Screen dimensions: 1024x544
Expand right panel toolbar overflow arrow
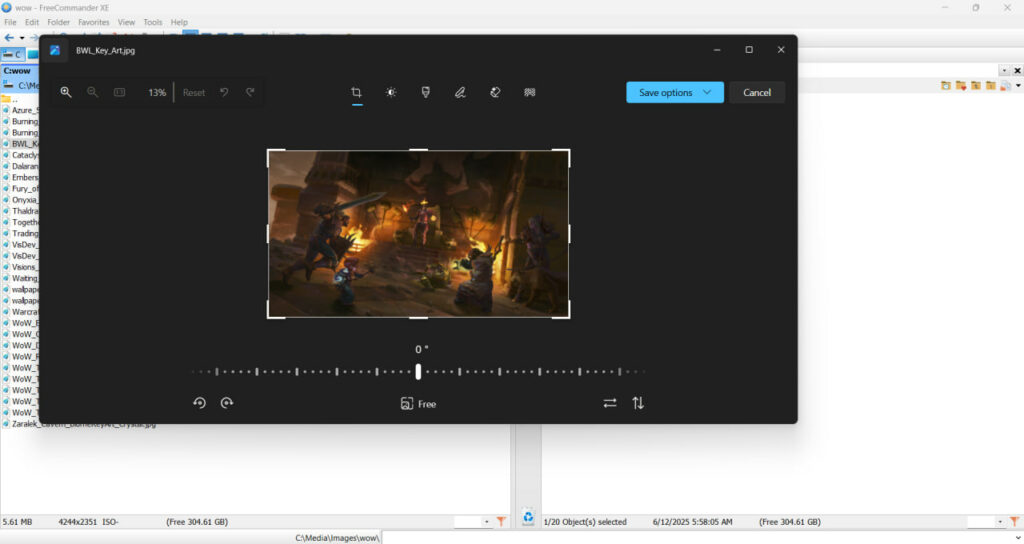pyautogui.click(x=1018, y=86)
